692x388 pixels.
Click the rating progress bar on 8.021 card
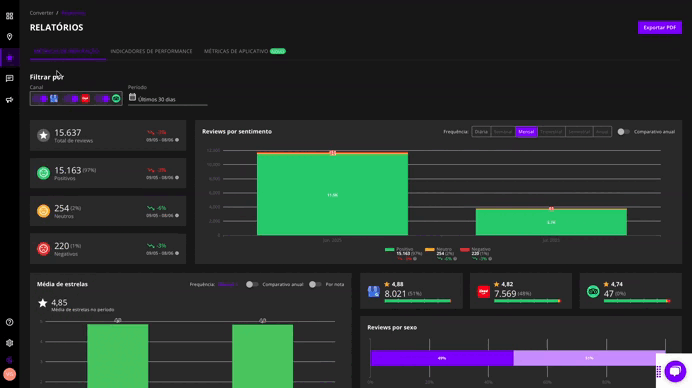pos(417,301)
